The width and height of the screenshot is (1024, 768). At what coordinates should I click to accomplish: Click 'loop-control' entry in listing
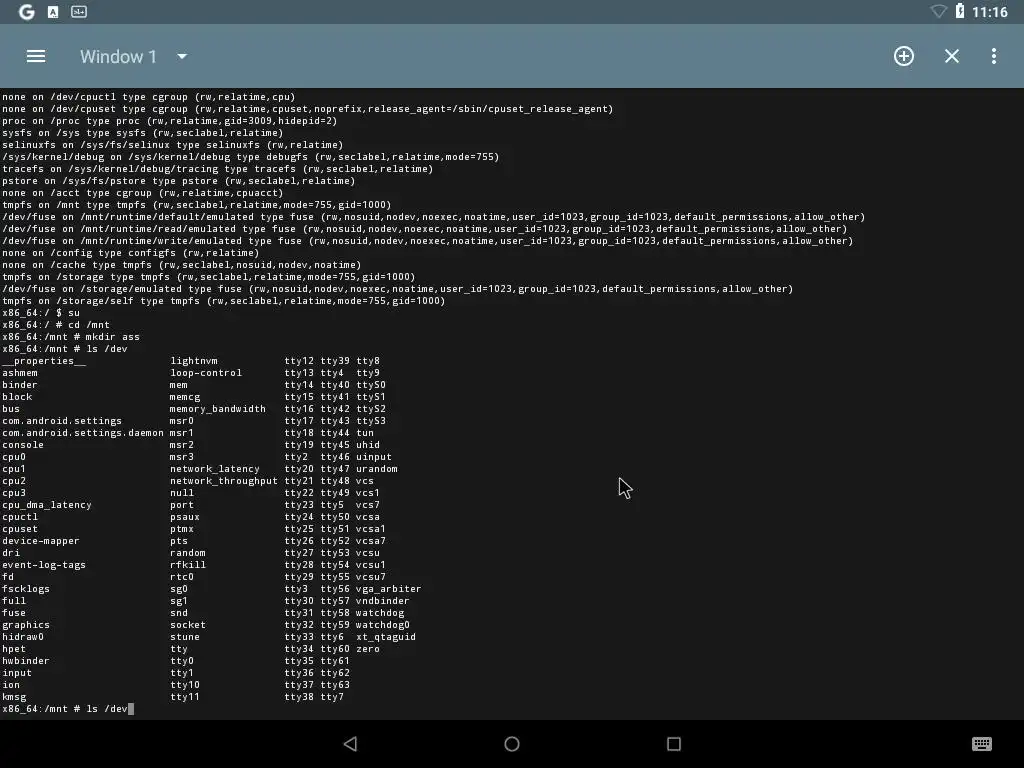coord(206,373)
